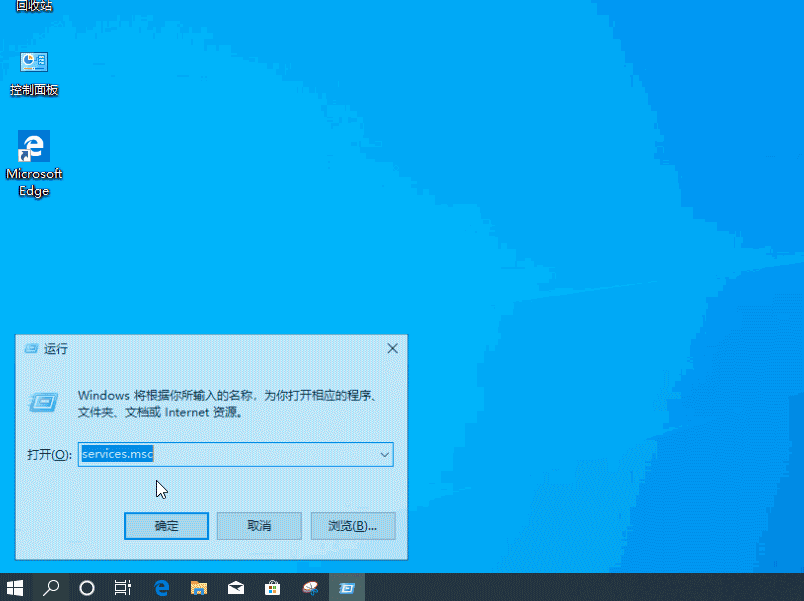Select the services.msc text in 打开 field

pos(116,454)
